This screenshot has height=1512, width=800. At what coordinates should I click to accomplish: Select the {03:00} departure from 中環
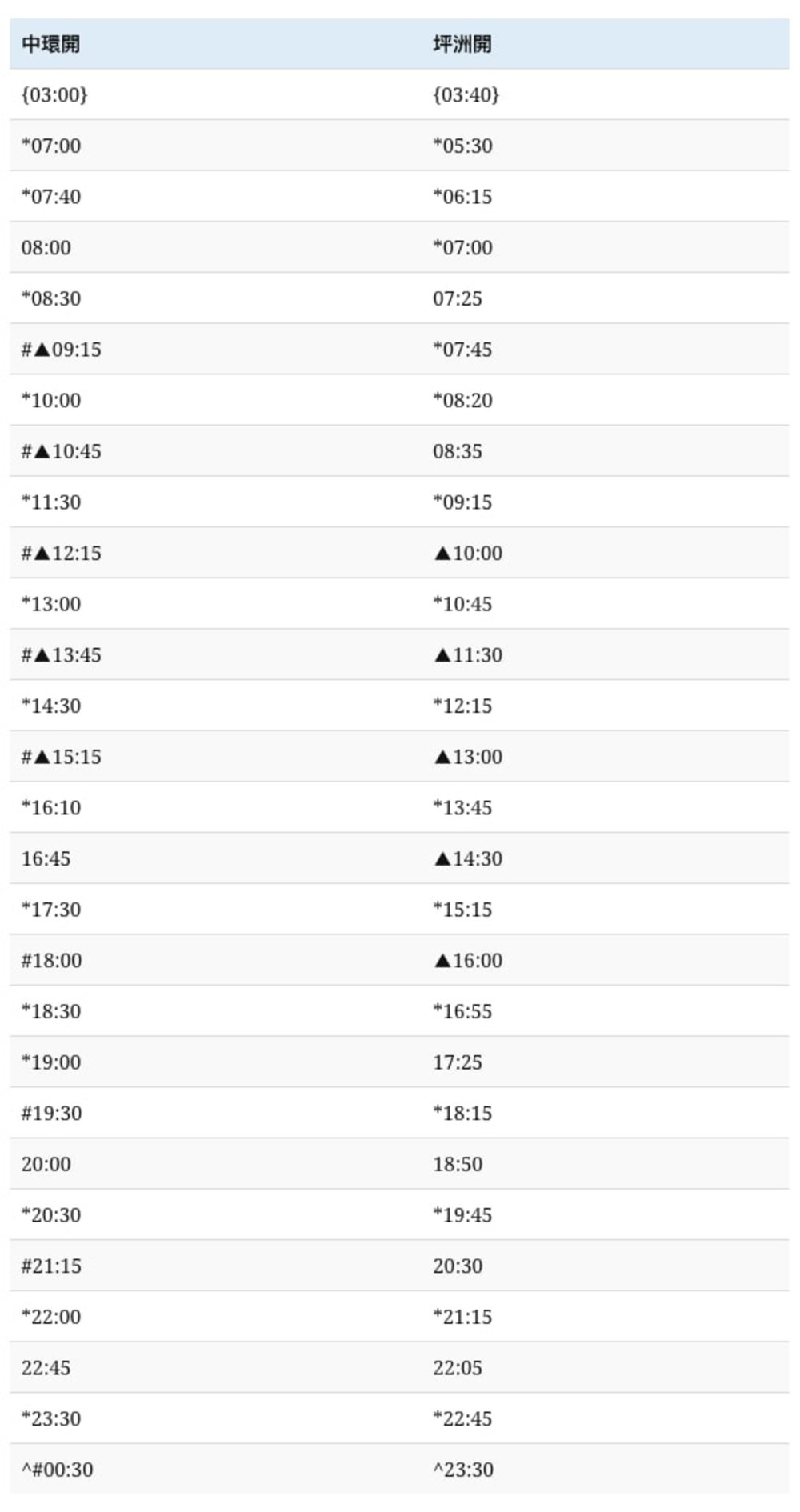54,94
